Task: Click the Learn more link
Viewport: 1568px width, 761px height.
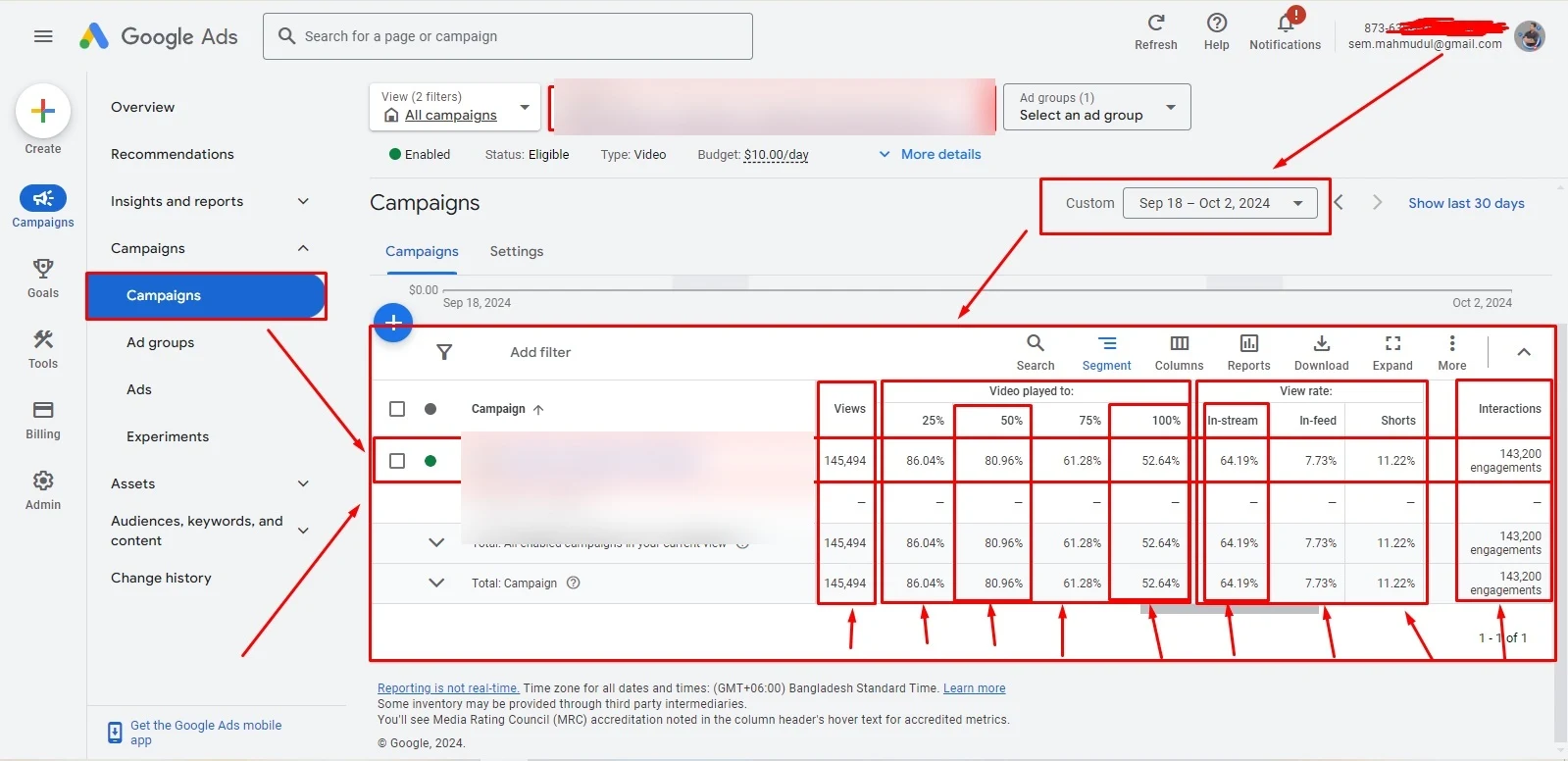Action: tap(974, 688)
